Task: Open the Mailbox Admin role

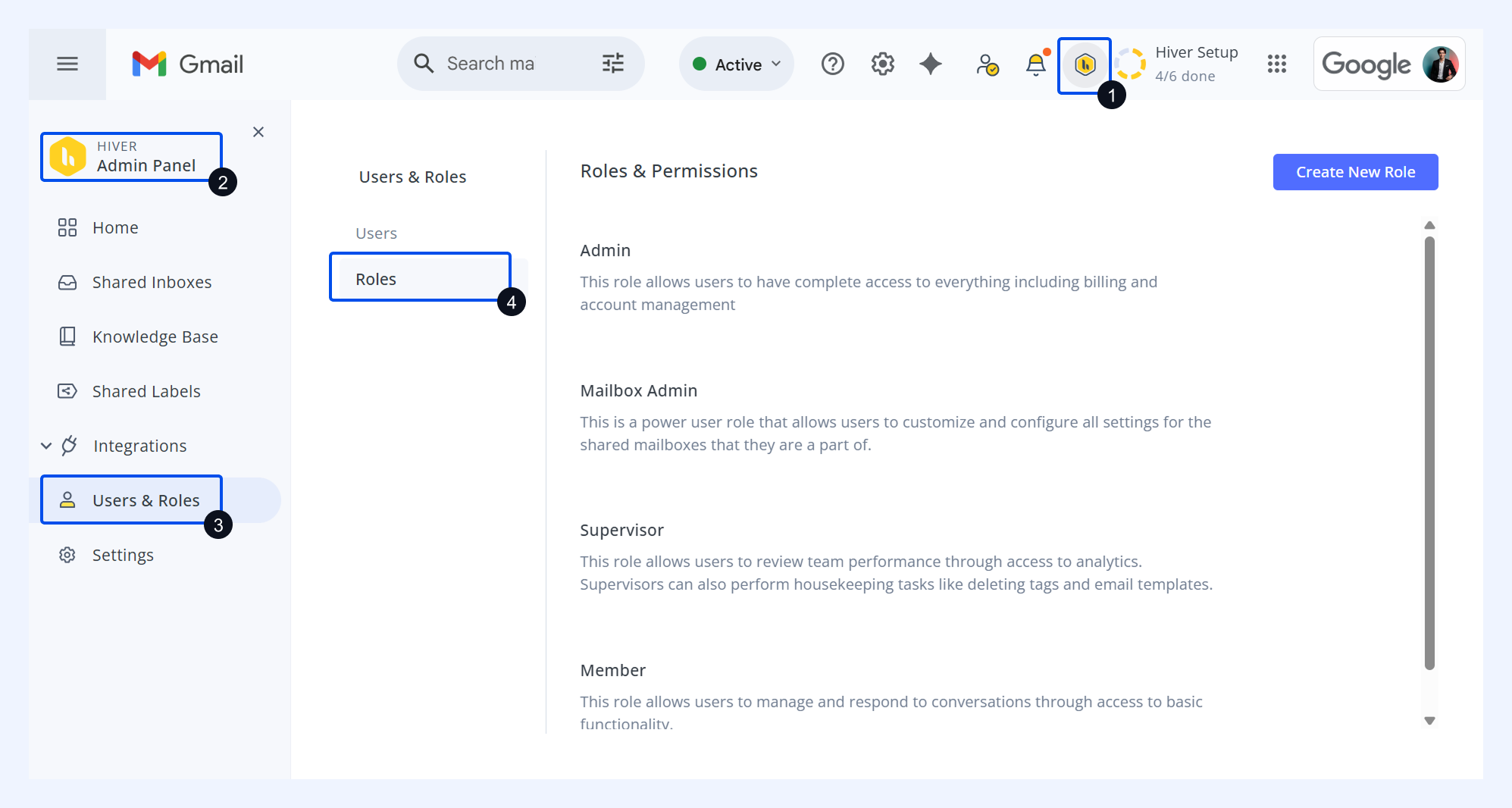Action: click(x=639, y=391)
